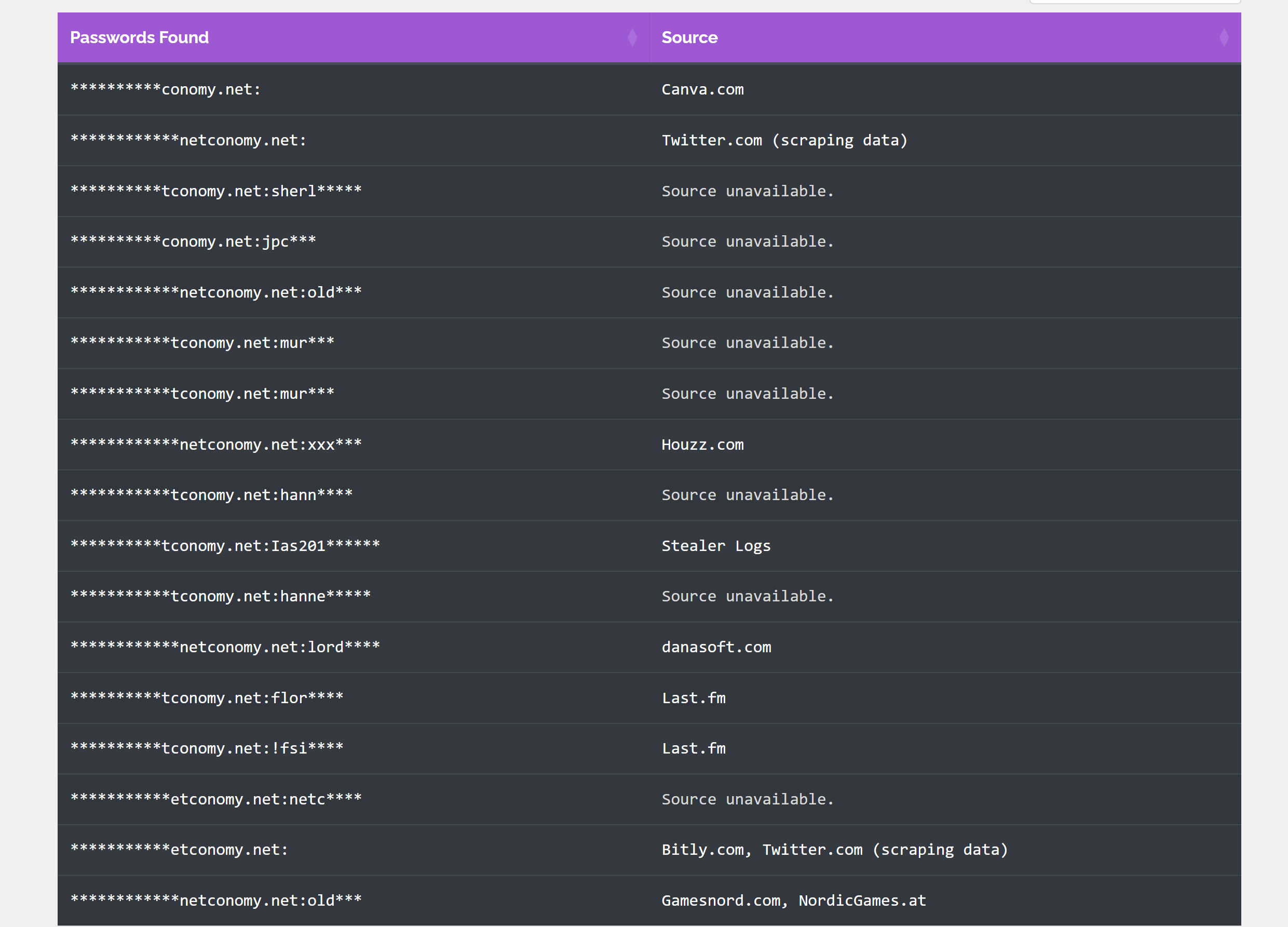Click the 'Source' column header text
Viewport: 1288px width, 927px height.
click(x=689, y=37)
